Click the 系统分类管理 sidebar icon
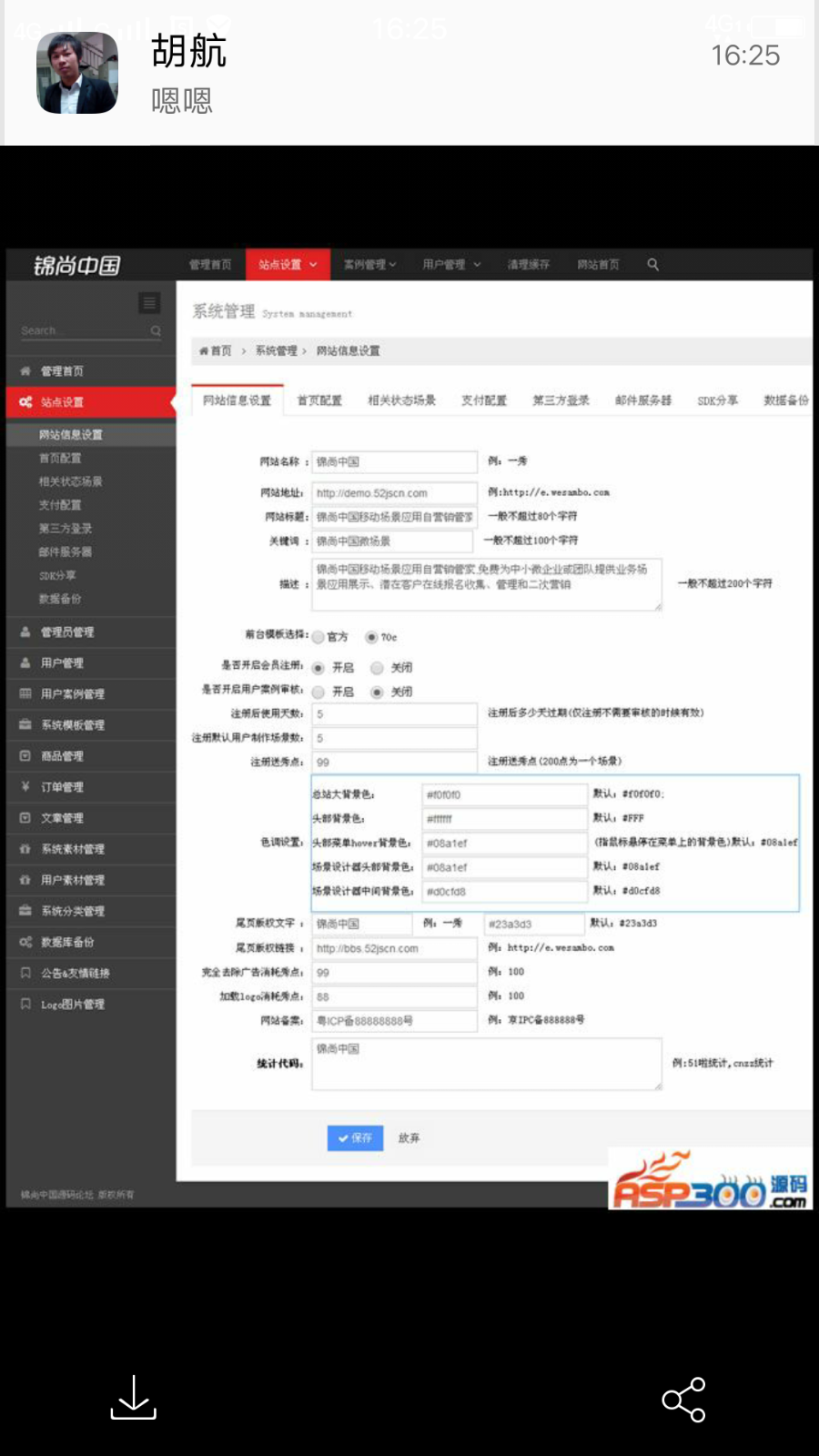 tap(25, 910)
